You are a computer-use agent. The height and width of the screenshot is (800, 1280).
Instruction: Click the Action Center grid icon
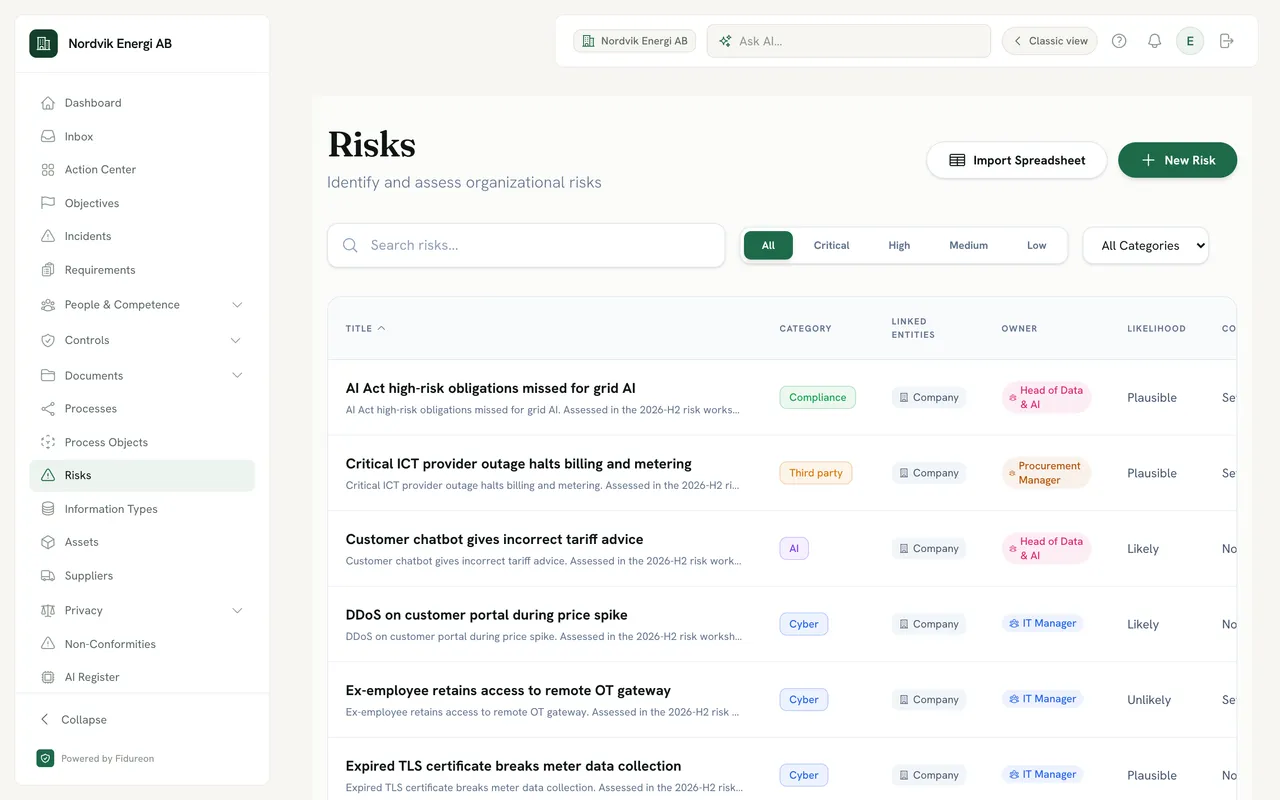tap(48, 170)
